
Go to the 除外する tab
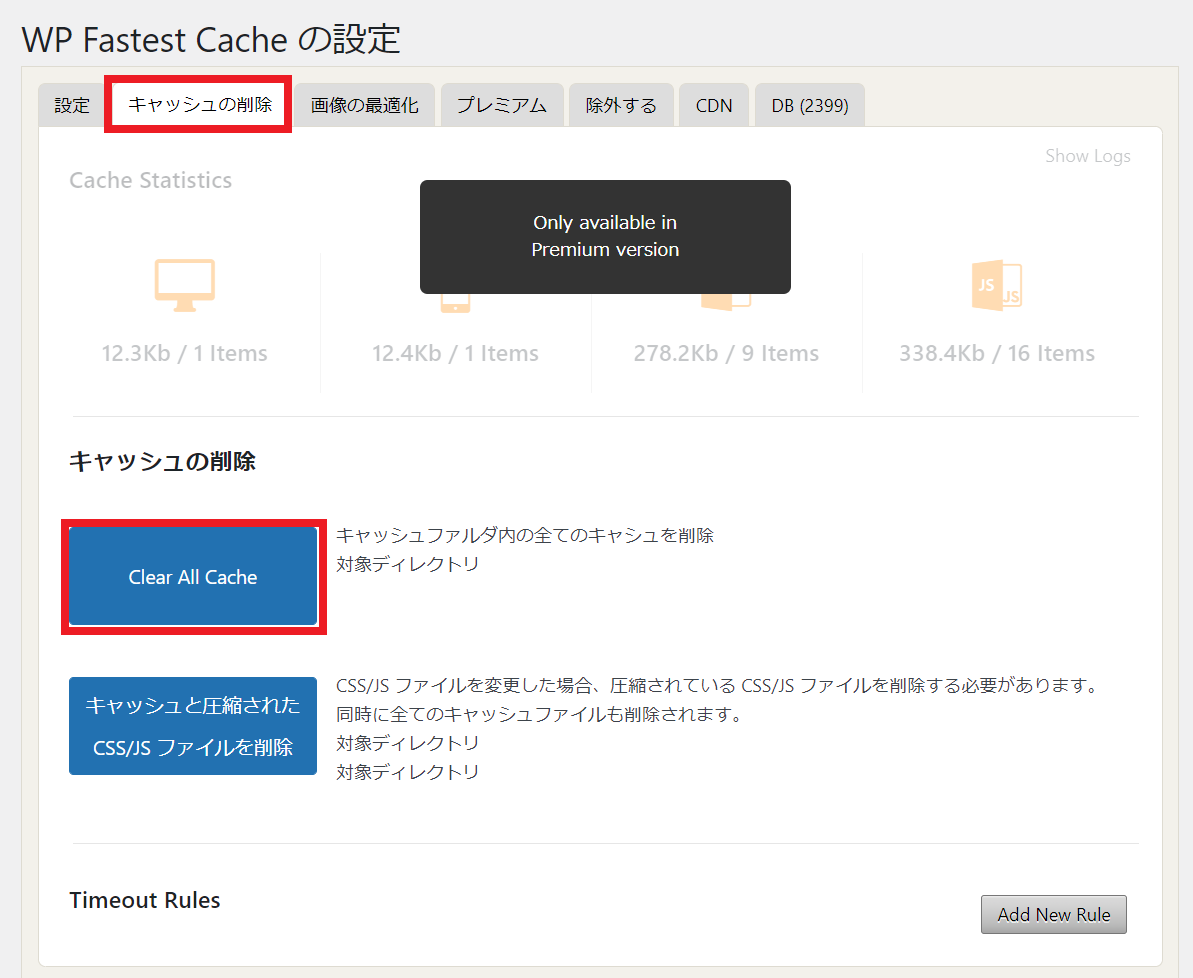621,105
